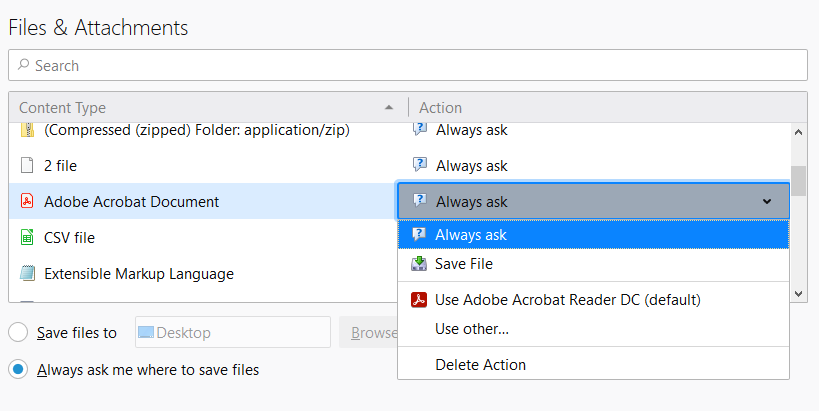Click the Action column header
819x411 pixels.
coord(608,108)
